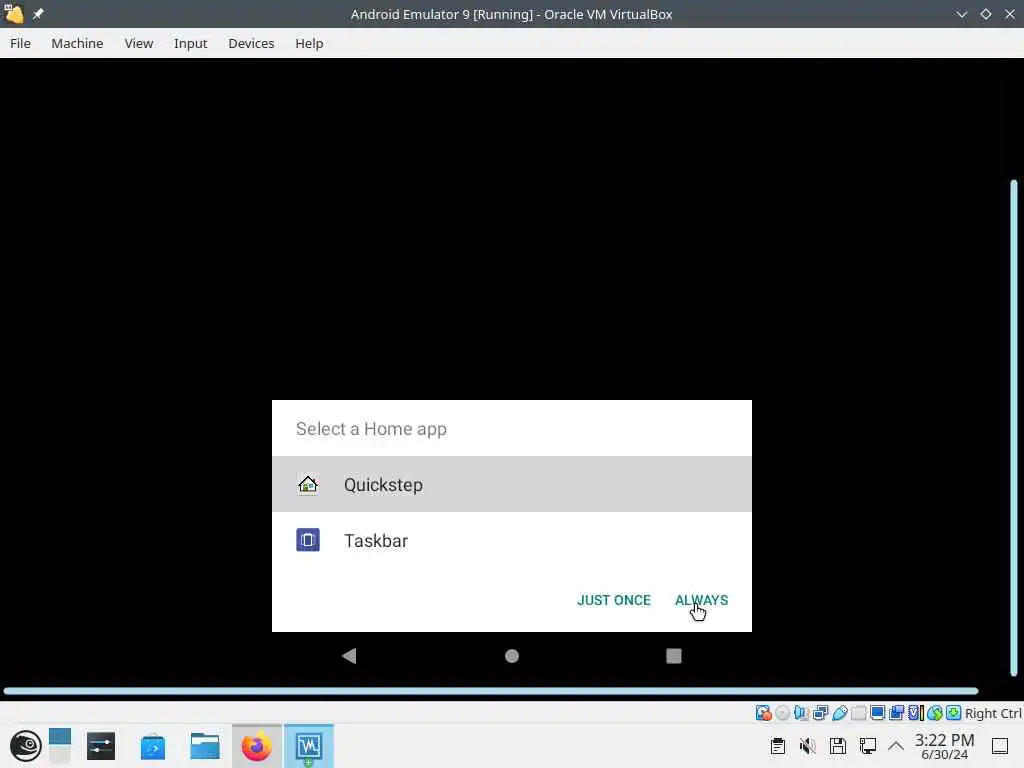
Task: Click the audio status icon in VirtualBox
Action: [x=801, y=713]
